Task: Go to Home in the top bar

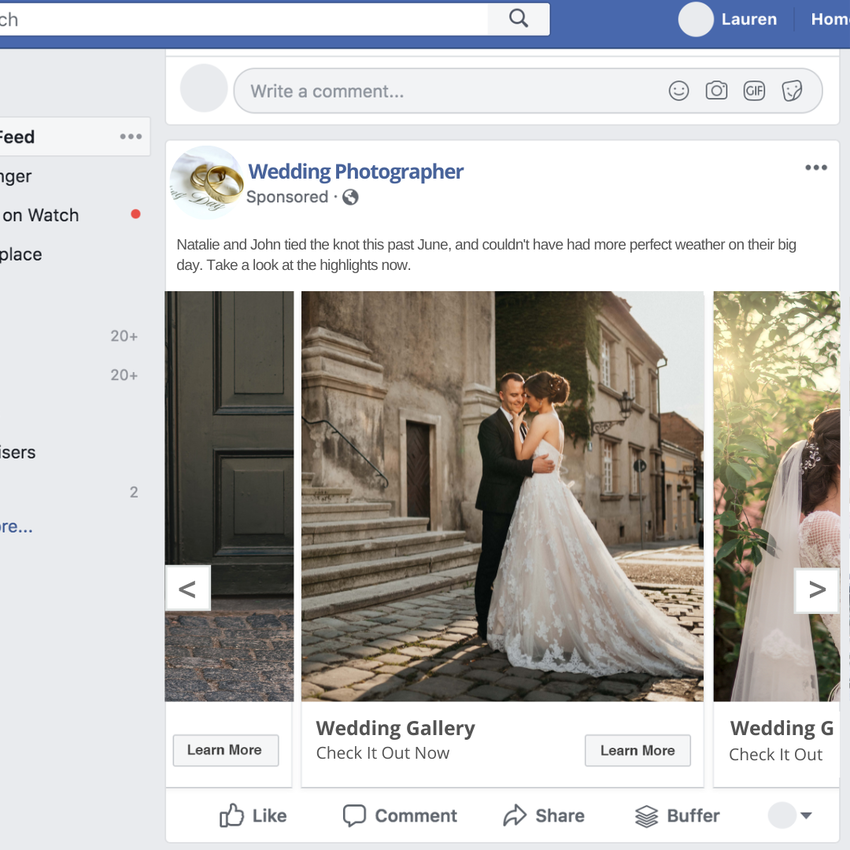Action: point(830,19)
